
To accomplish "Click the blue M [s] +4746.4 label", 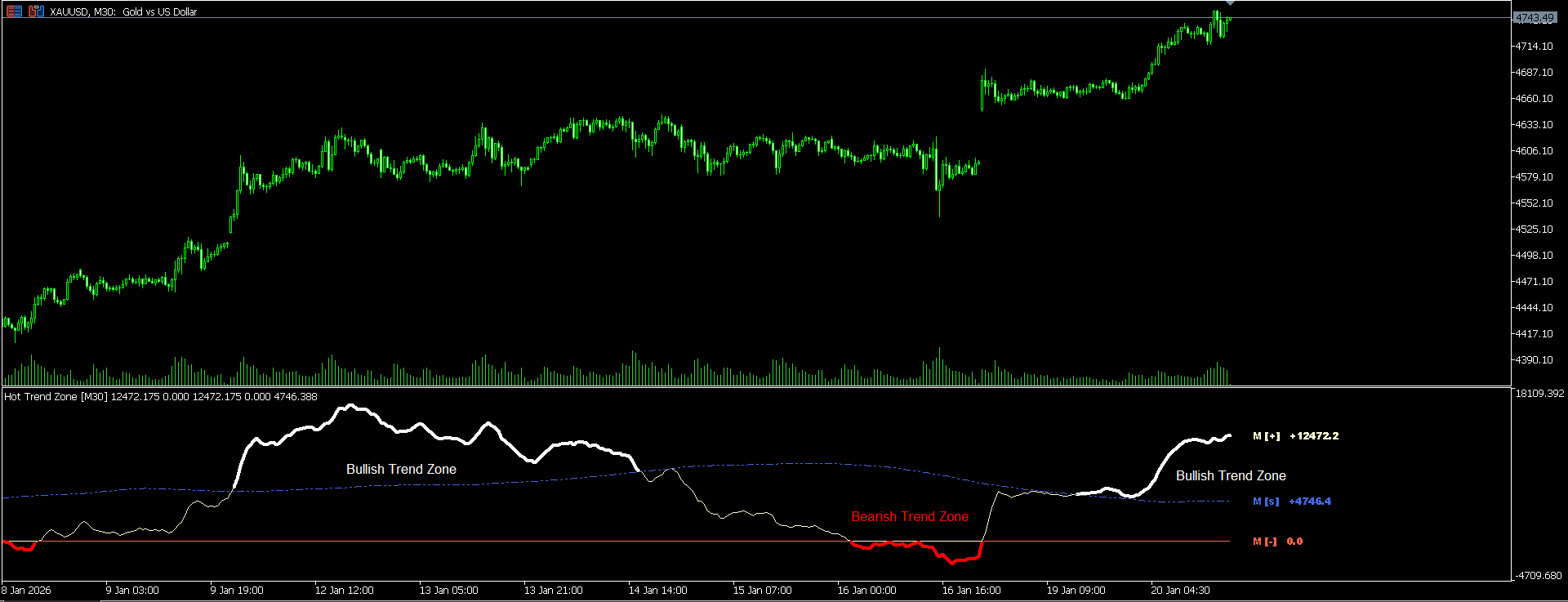I will pos(1292,502).
